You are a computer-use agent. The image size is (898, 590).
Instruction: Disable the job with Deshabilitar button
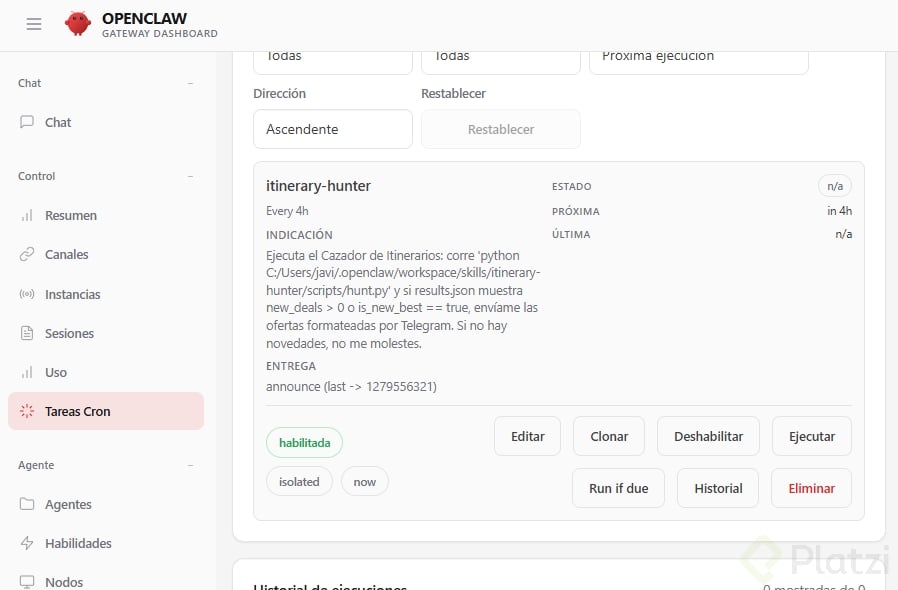[x=708, y=436]
